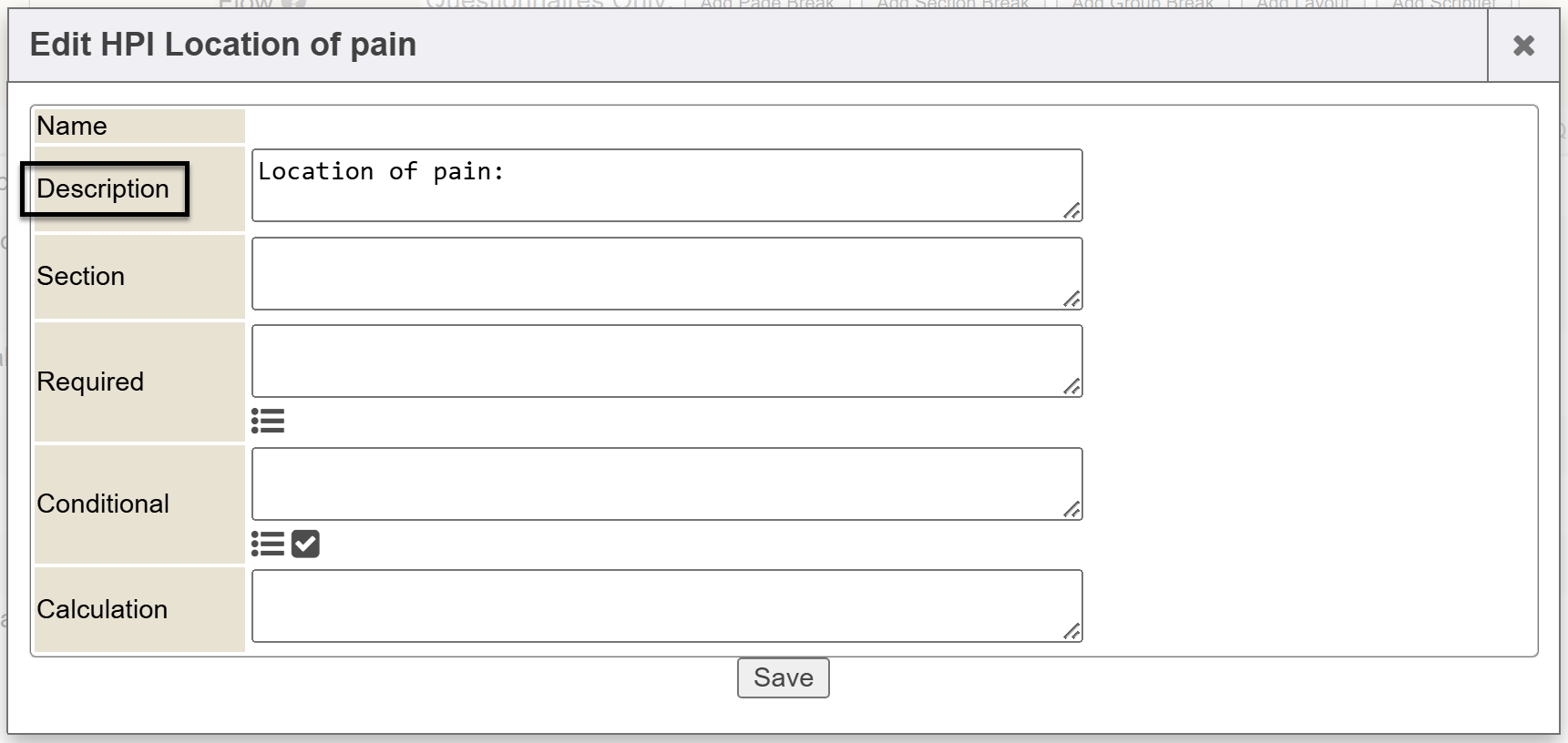Click the Calculation row label
1568x743 pixels.
(x=102, y=609)
